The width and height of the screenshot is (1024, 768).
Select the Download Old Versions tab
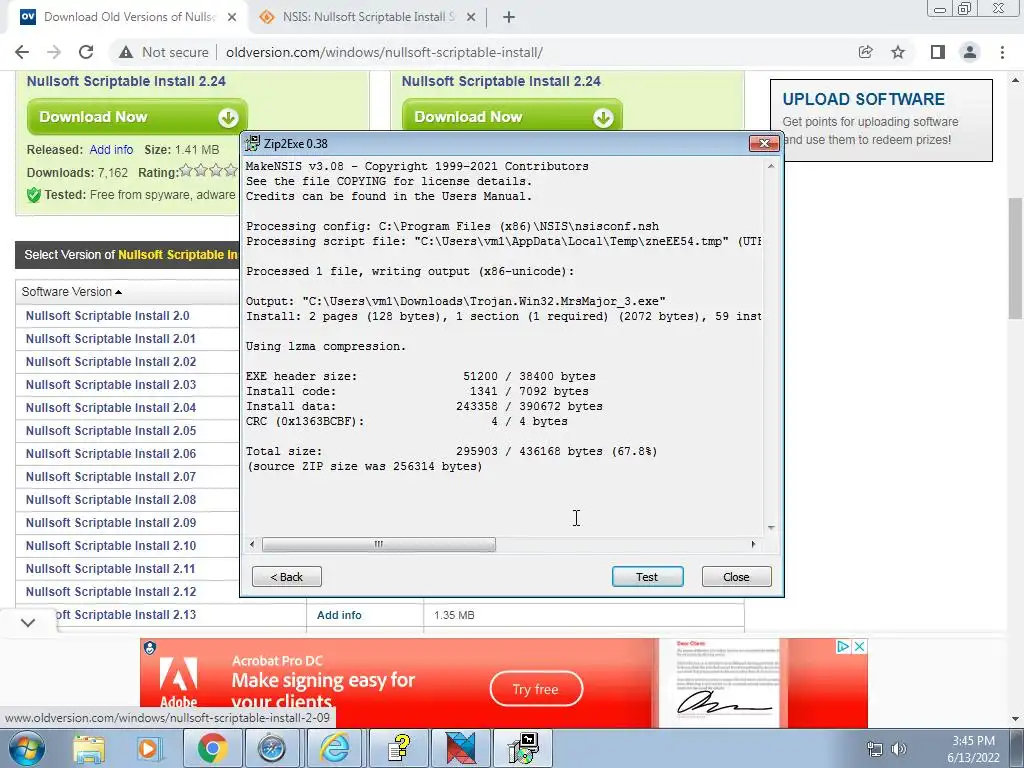click(129, 17)
